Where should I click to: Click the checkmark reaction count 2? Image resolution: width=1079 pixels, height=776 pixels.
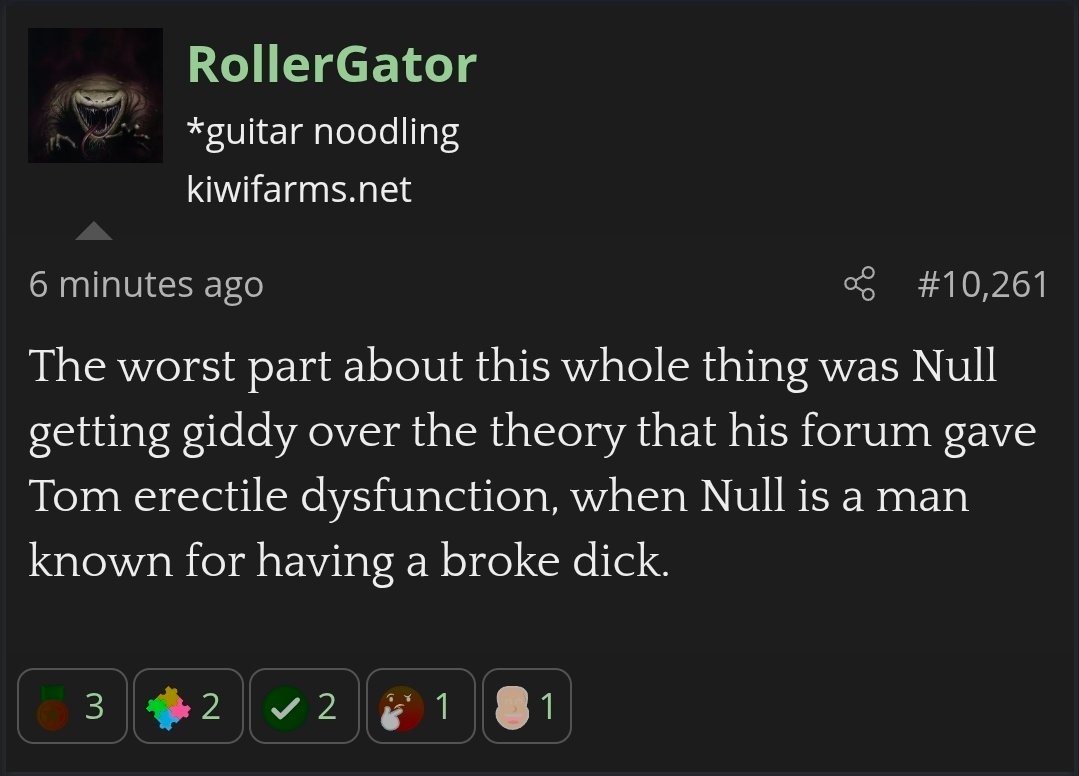coord(326,707)
